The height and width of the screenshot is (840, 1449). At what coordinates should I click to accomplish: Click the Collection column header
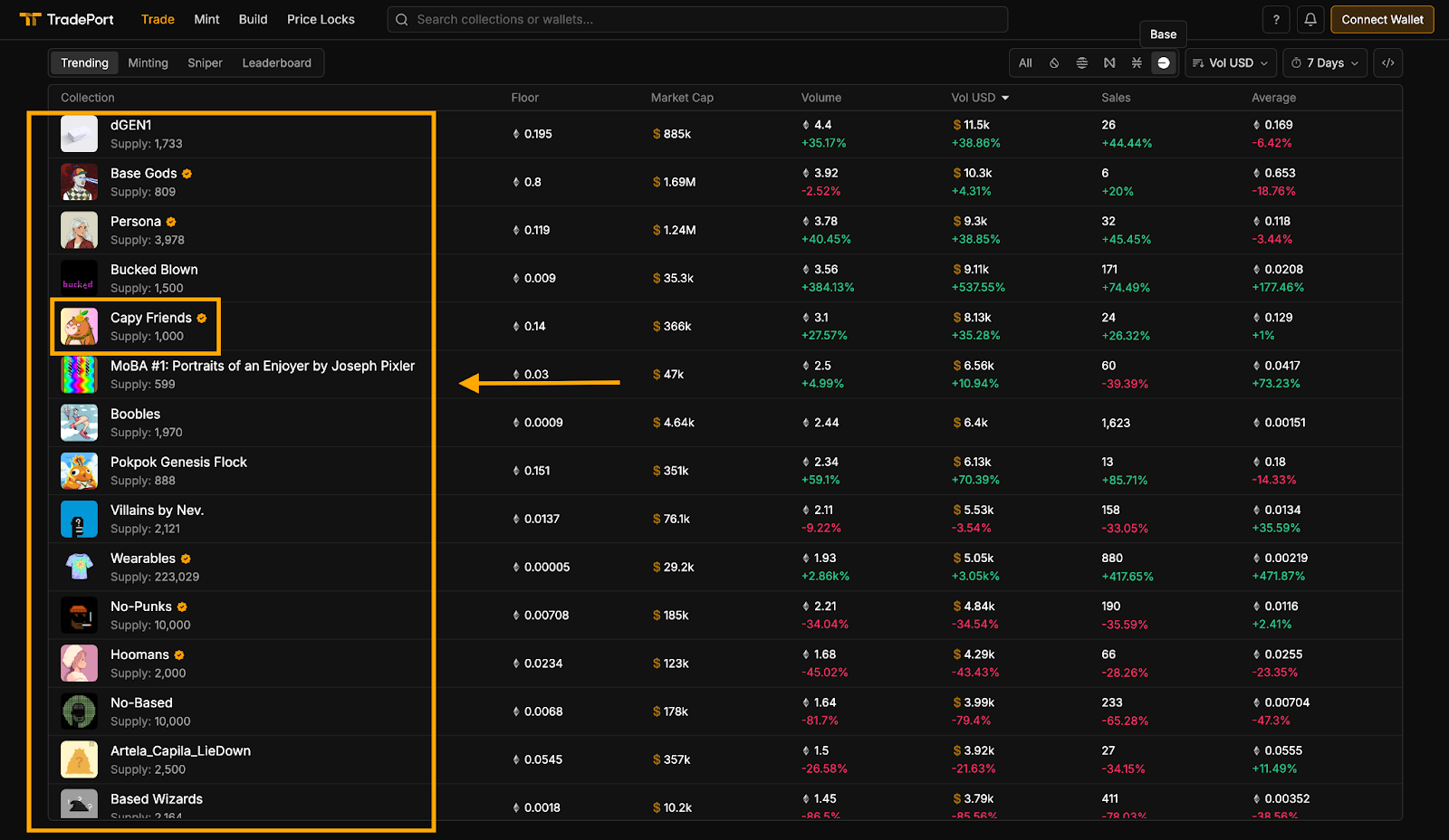pyautogui.click(x=88, y=98)
